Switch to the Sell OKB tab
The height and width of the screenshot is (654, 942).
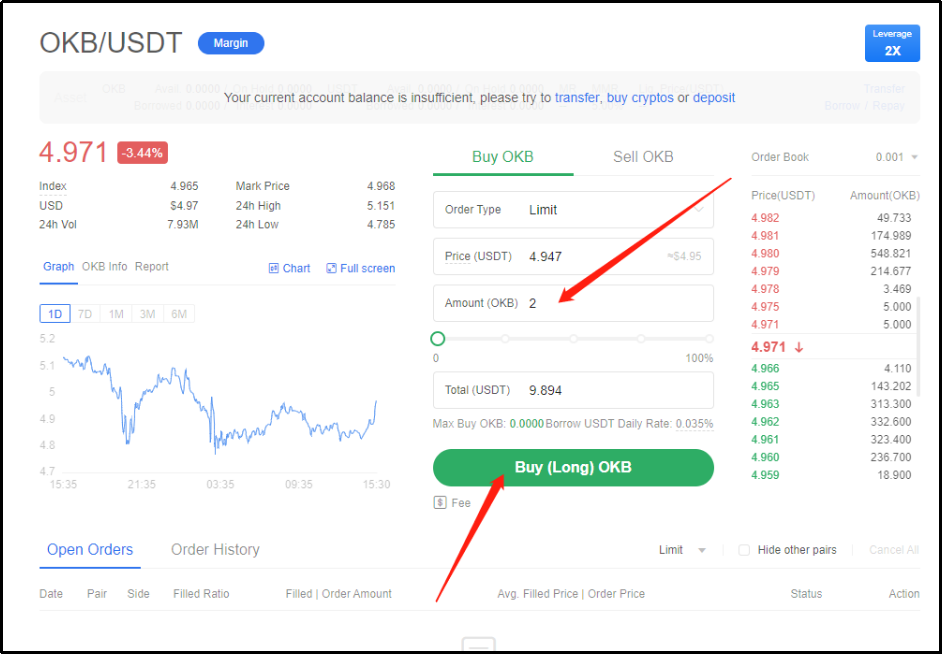643,157
